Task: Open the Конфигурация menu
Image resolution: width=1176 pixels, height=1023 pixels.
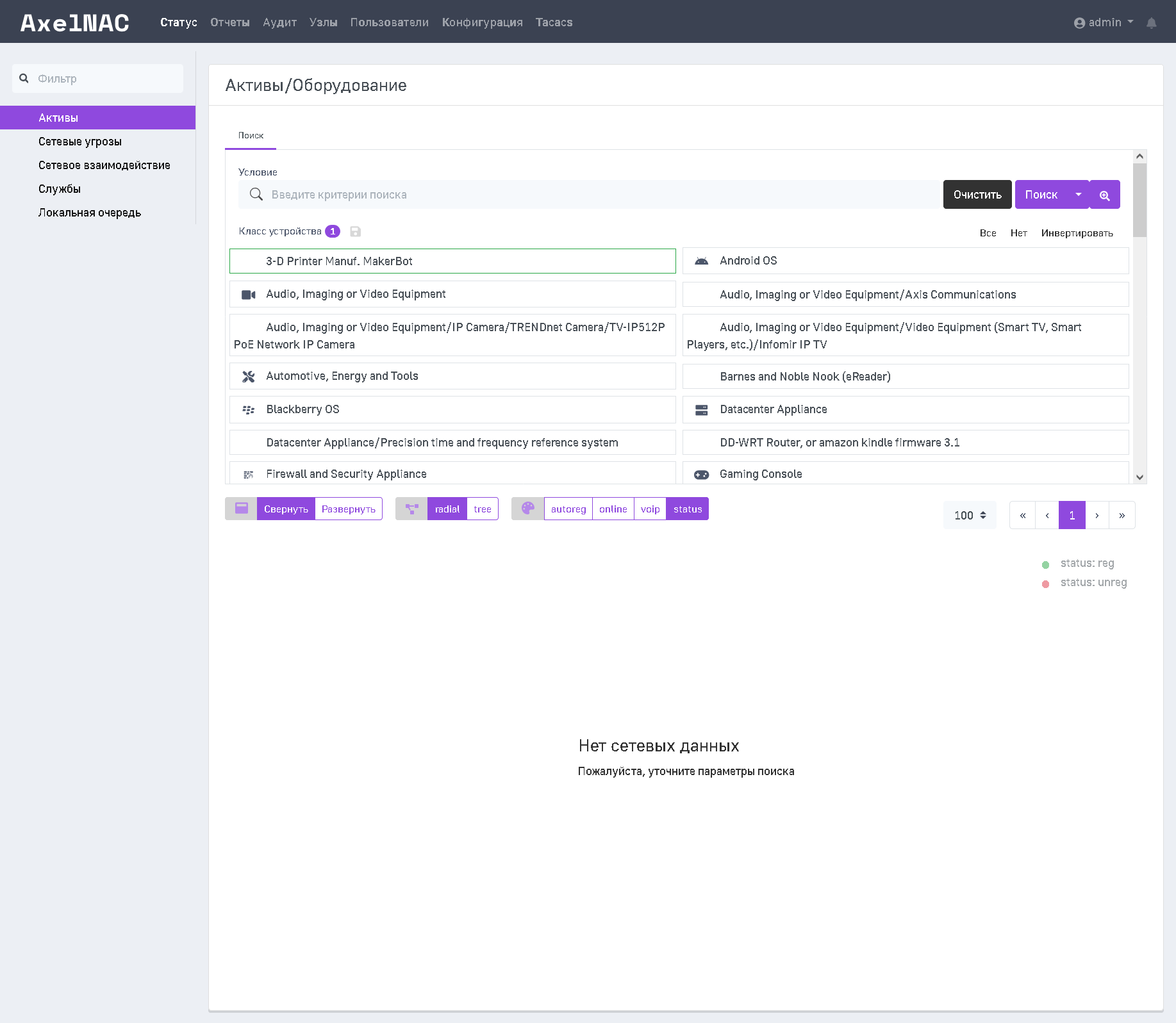Action: pyautogui.click(x=482, y=22)
